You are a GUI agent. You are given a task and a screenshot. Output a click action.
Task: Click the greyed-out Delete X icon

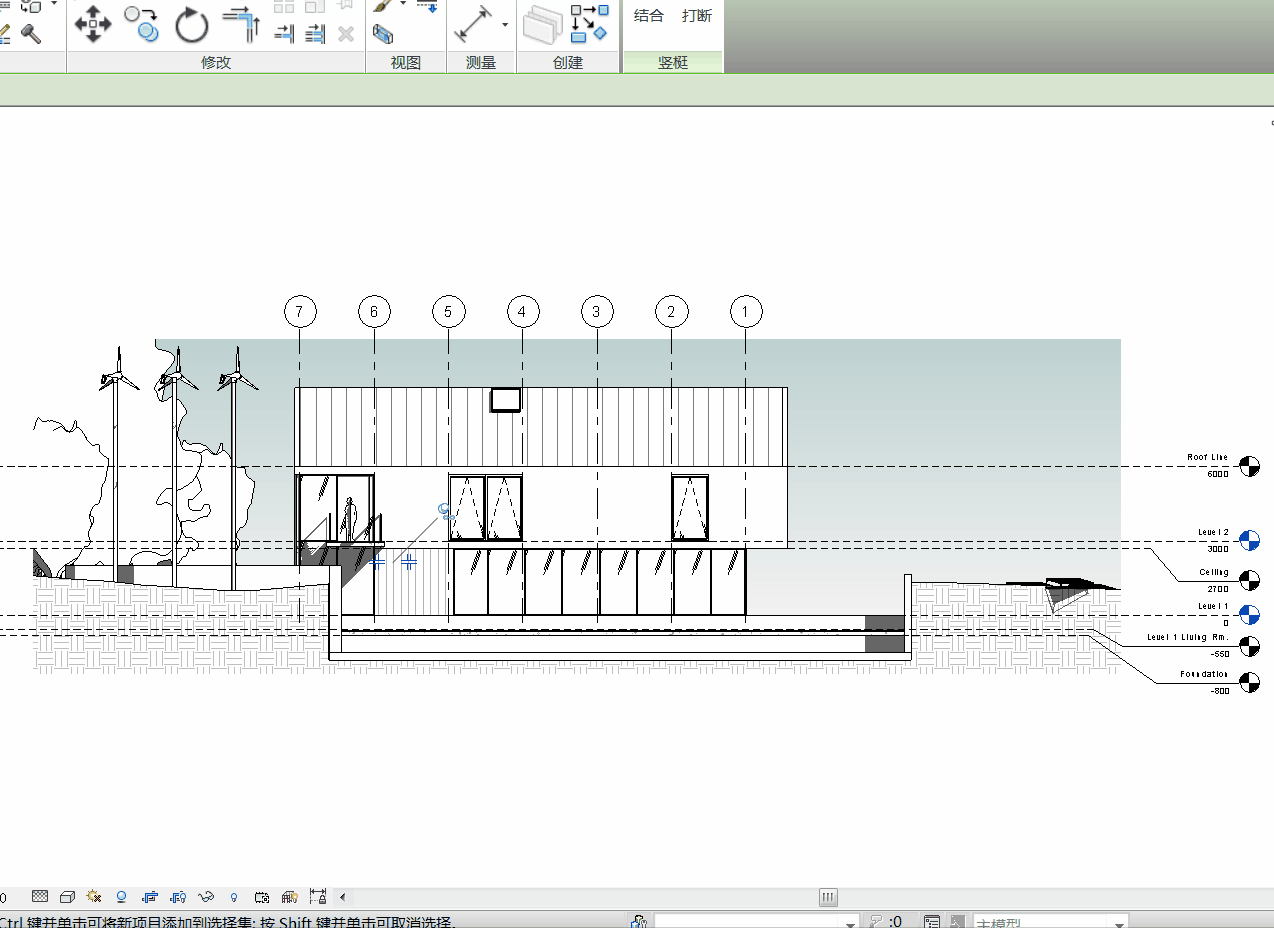[x=346, y=34]
